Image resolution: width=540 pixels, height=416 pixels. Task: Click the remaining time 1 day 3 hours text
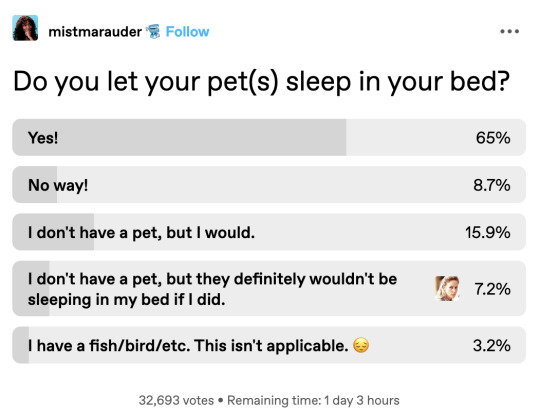313,401
